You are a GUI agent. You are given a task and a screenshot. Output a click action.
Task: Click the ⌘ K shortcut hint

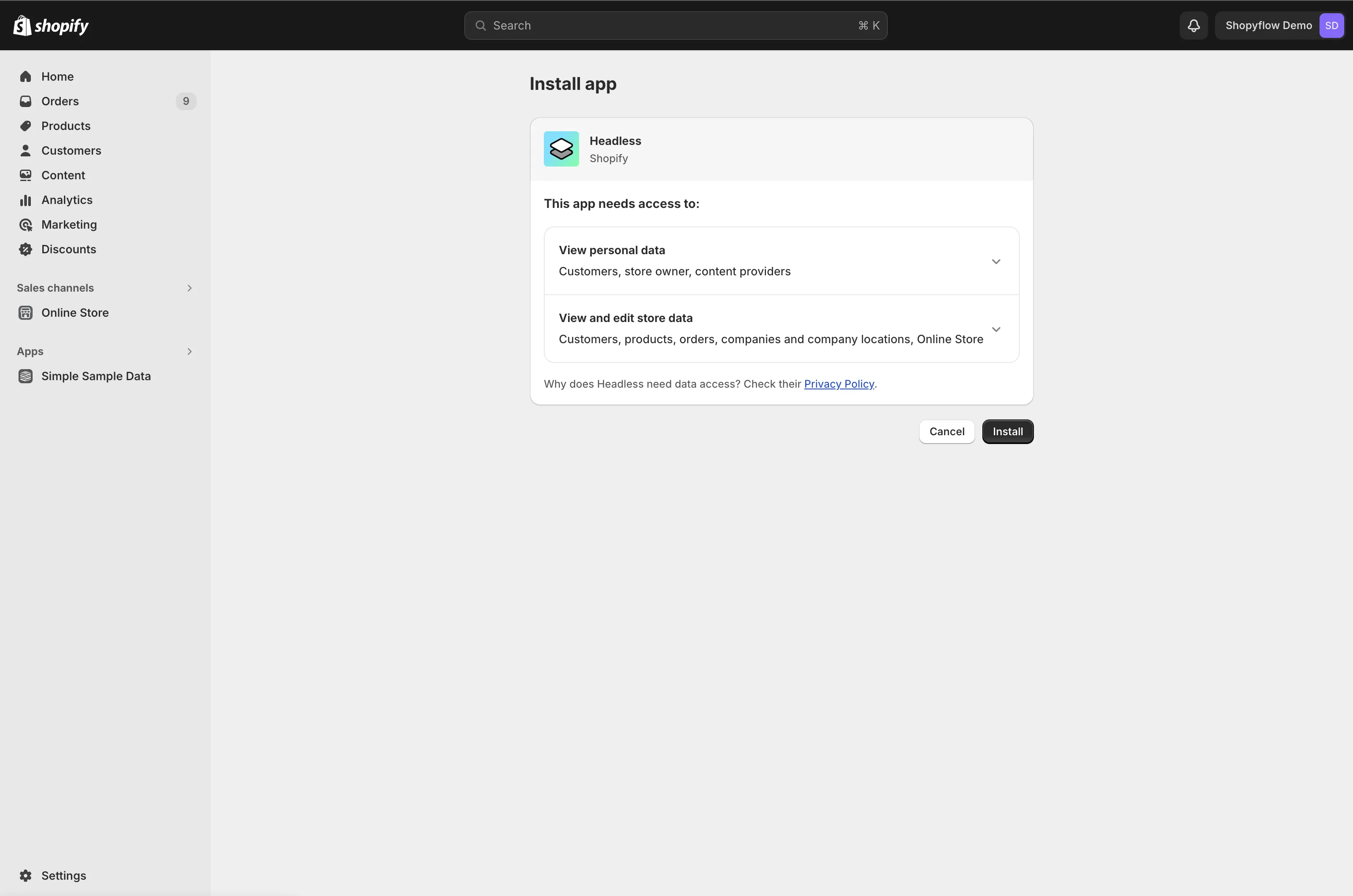coord(869,26)
